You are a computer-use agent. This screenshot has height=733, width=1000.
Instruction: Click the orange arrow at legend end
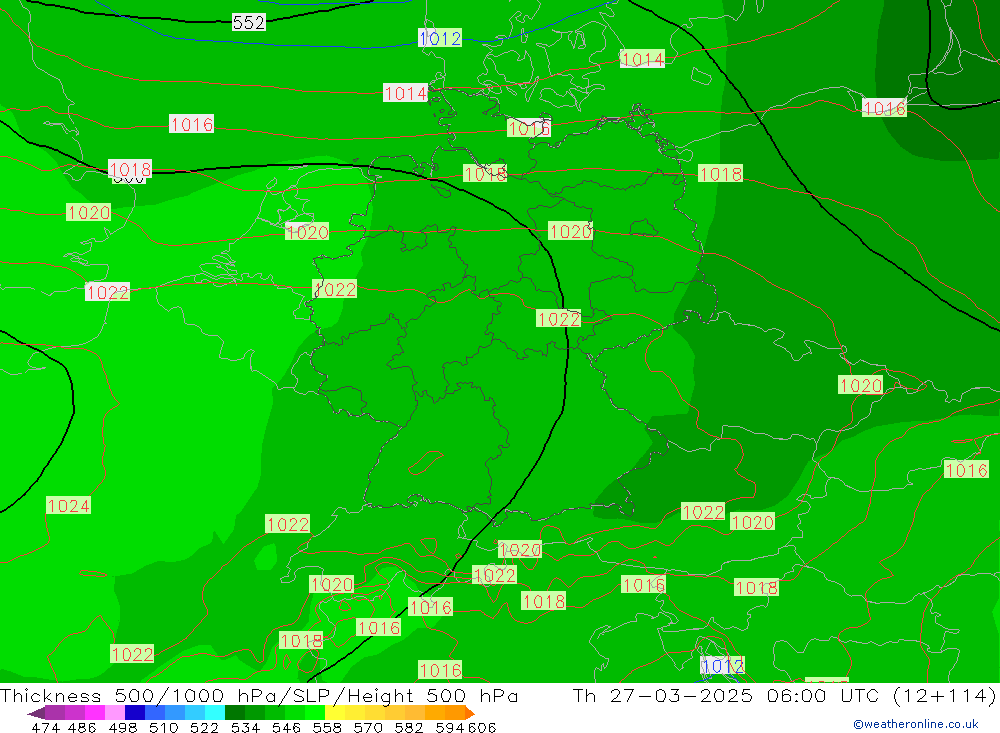[x=470, y=713]
